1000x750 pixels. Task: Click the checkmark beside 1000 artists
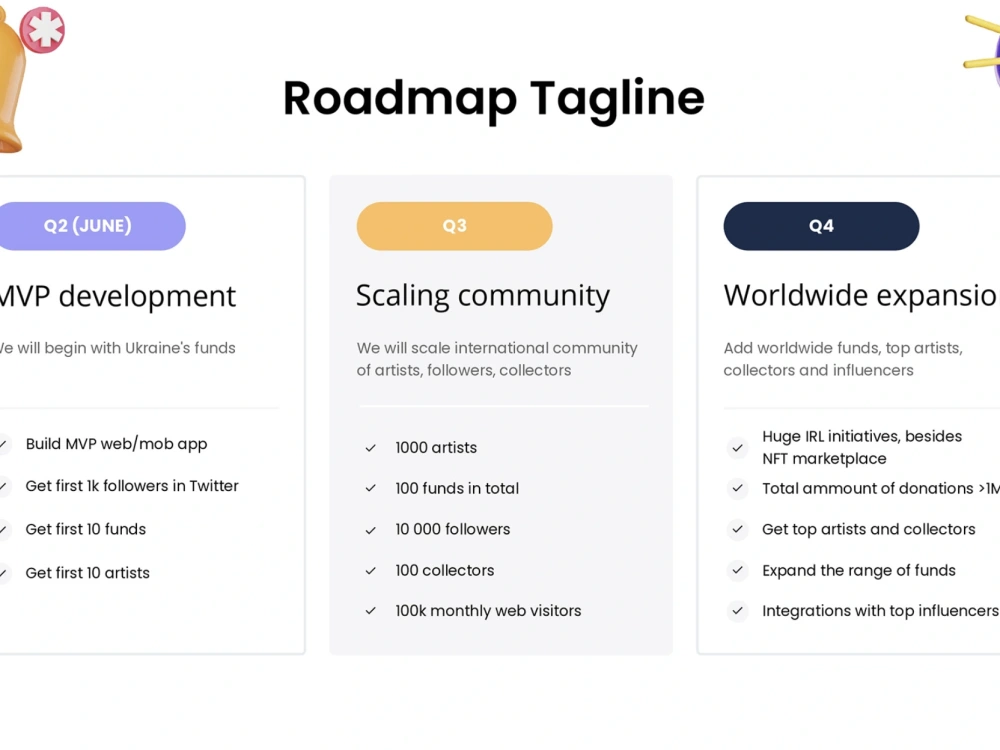371,448
